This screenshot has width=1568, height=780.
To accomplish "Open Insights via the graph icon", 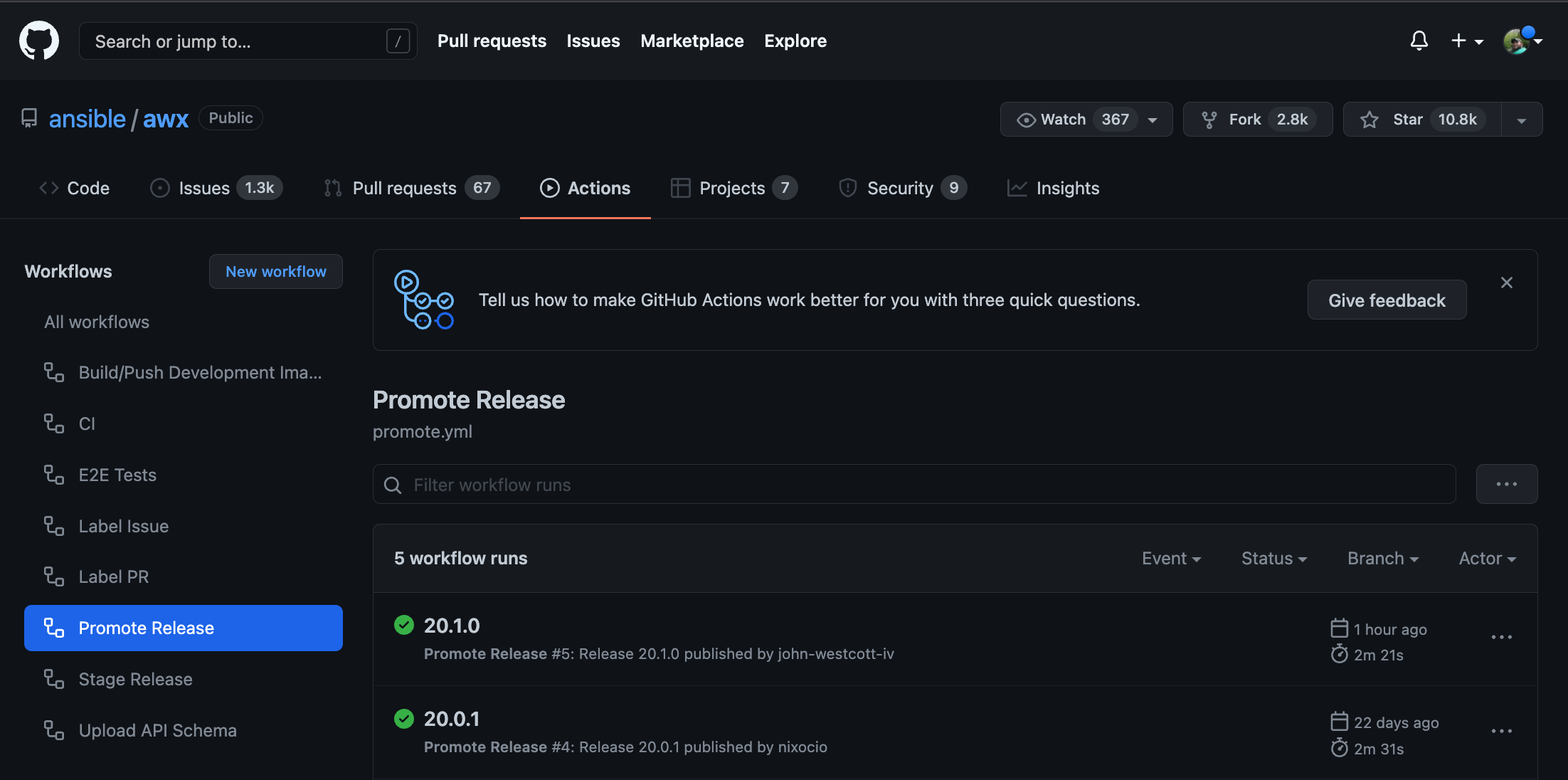I will pyautogui.click(x=1017, y=188).
